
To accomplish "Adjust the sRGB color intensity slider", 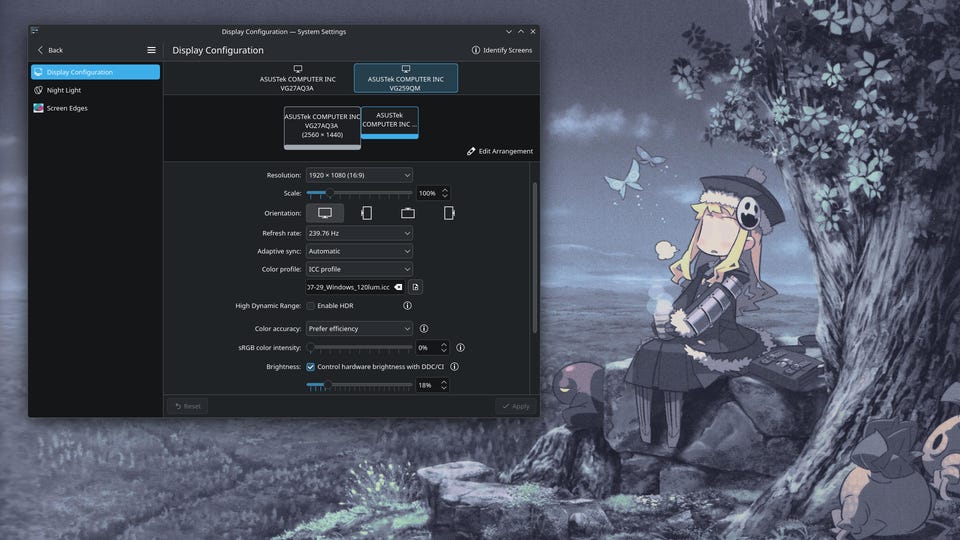I will pos(359,348).
